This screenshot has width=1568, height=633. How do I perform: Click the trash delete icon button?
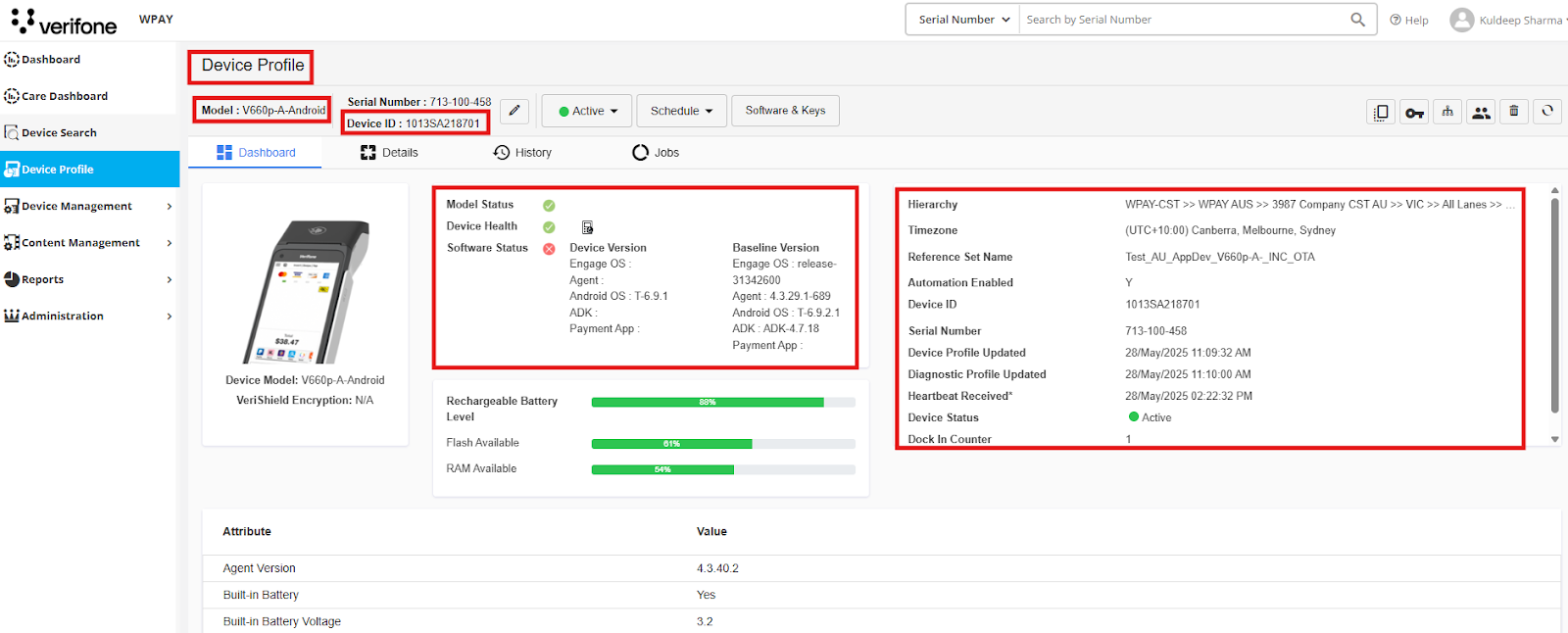[x=1514, y=112]
